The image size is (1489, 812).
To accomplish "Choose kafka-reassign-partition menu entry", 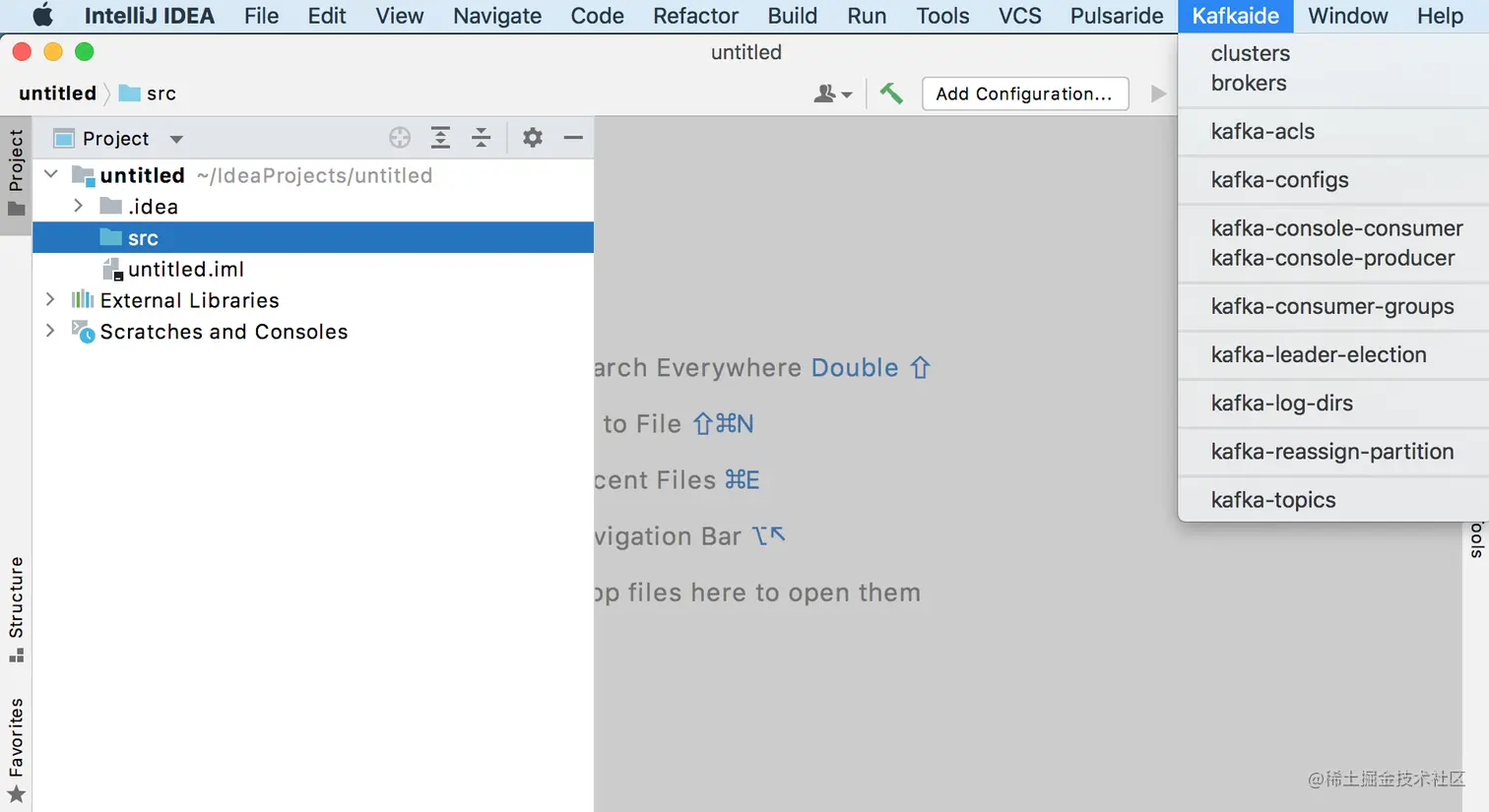I will point(1333,451).
